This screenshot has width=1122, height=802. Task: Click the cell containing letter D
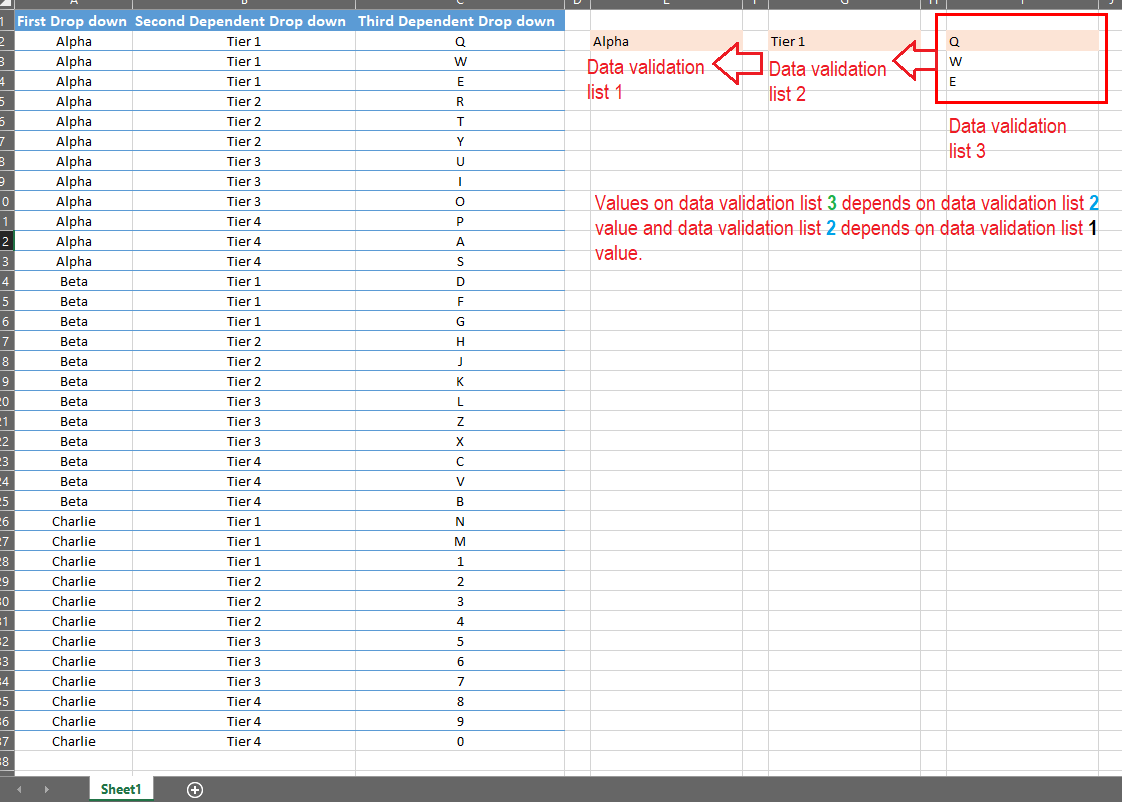tap(460, 282)
